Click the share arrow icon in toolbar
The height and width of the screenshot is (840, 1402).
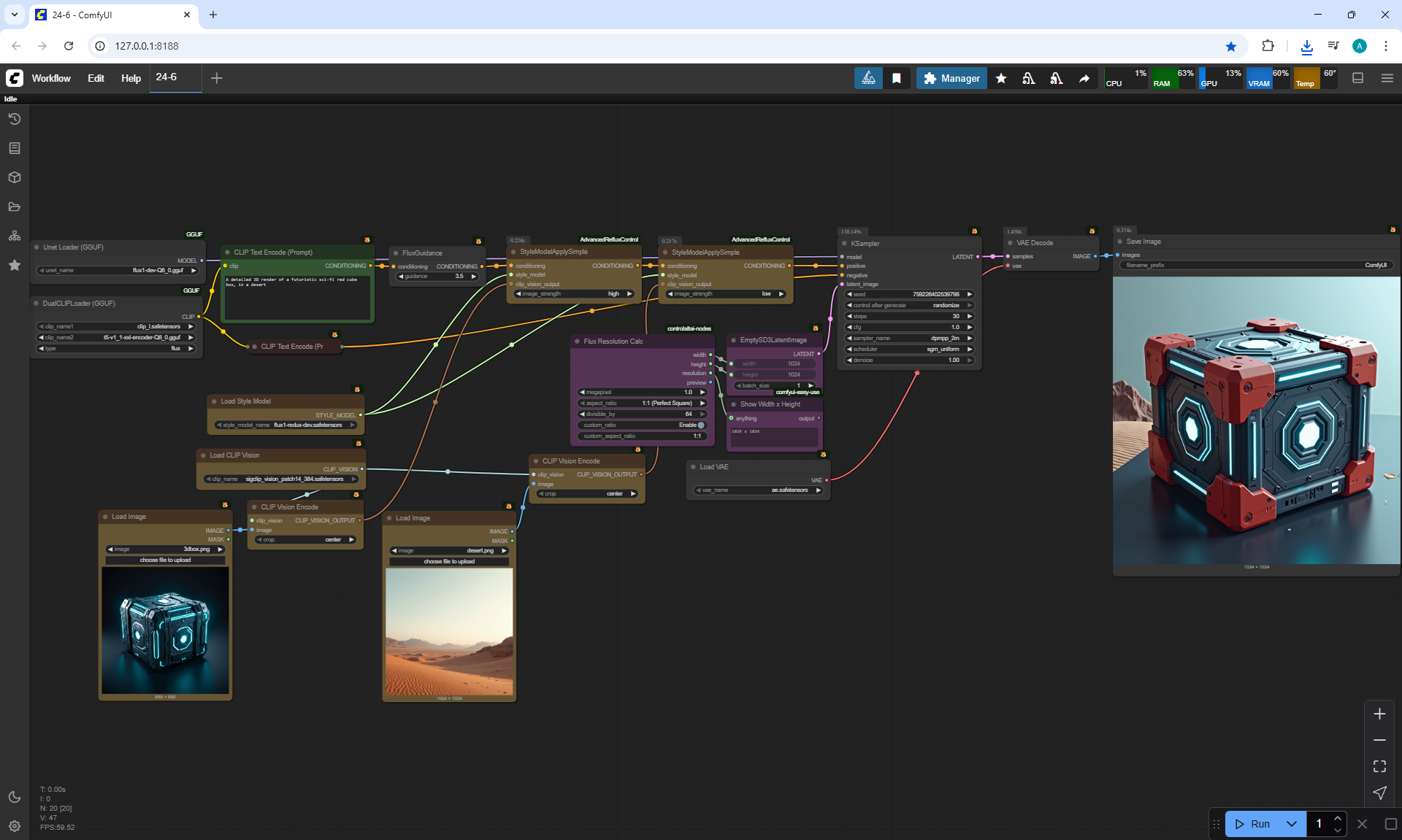(1084, 78)
